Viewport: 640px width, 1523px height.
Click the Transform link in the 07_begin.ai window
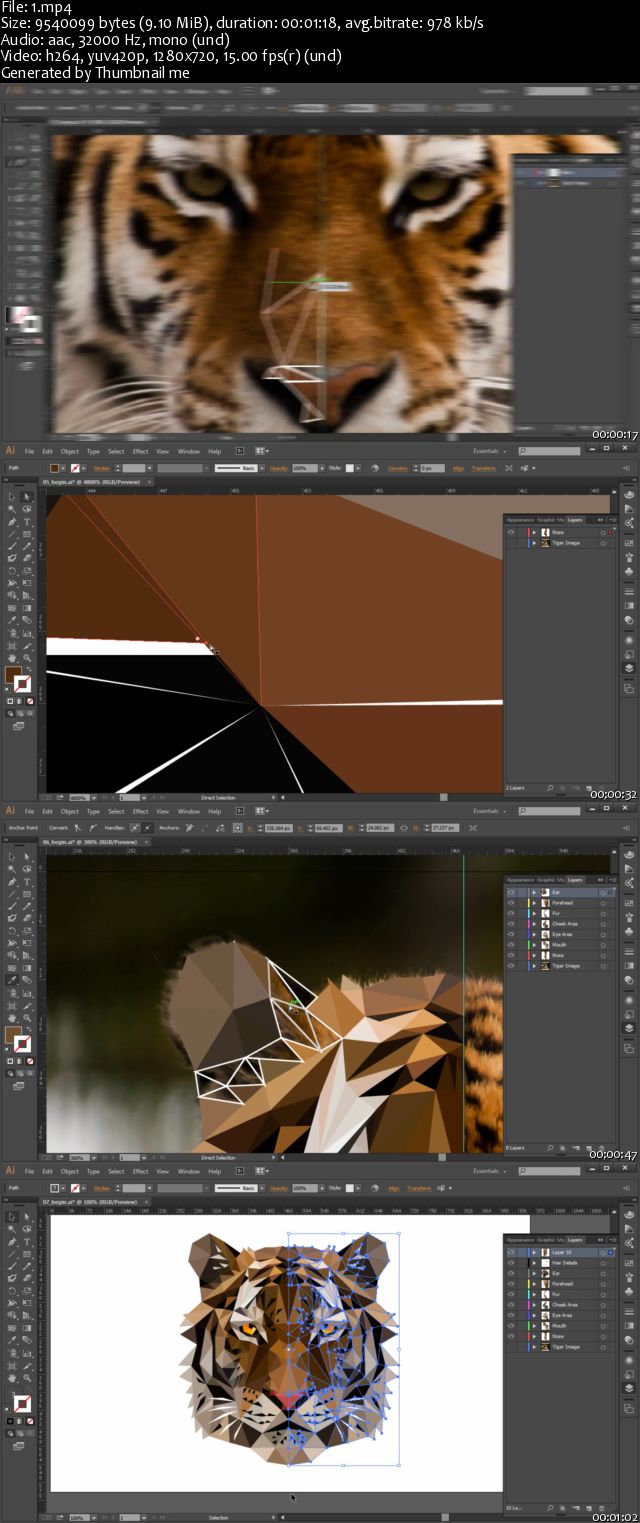[419, 1188]
